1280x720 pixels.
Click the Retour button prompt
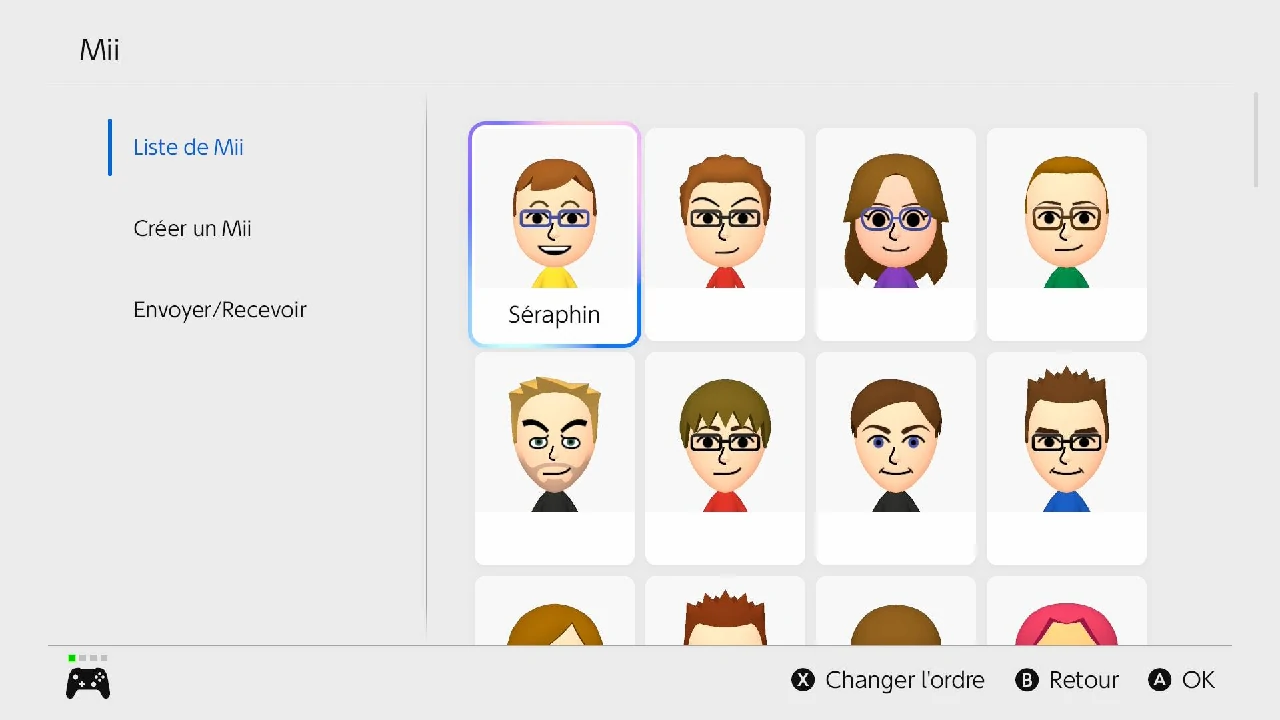1067,680
